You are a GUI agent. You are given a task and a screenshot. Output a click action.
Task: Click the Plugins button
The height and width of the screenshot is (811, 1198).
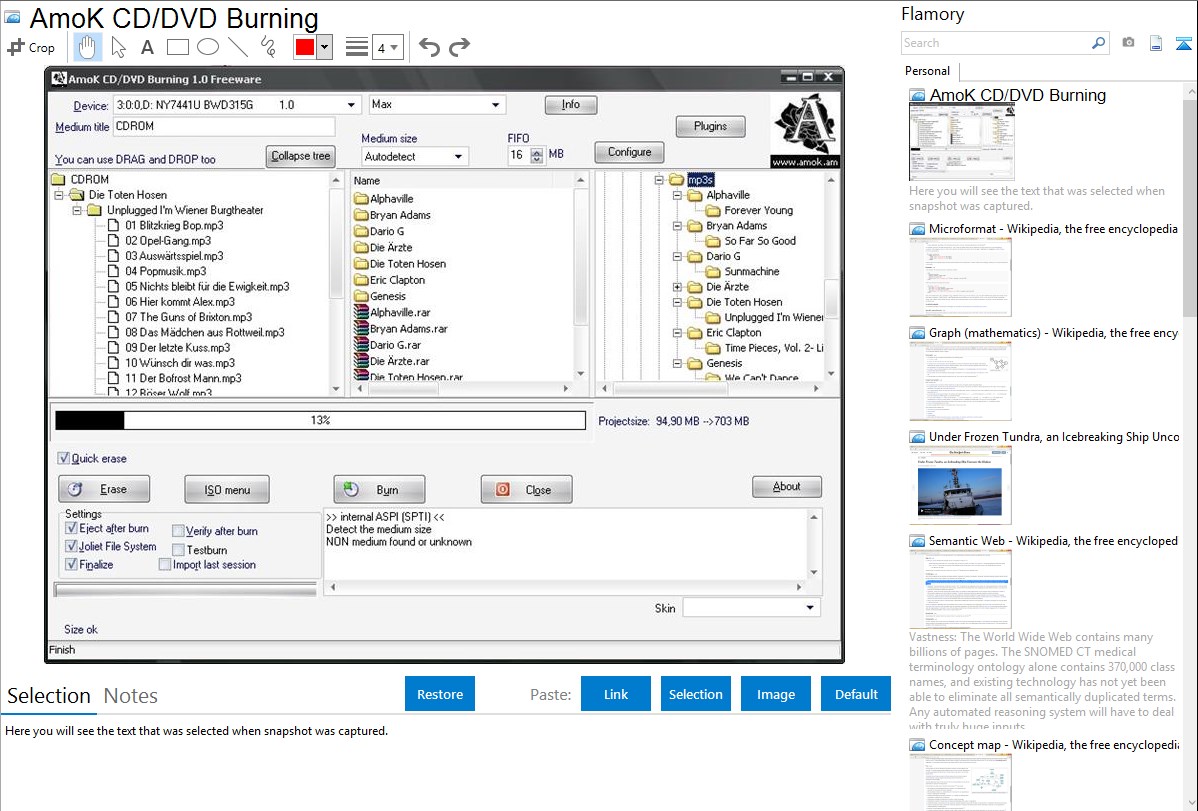click(x=711, y=127)
